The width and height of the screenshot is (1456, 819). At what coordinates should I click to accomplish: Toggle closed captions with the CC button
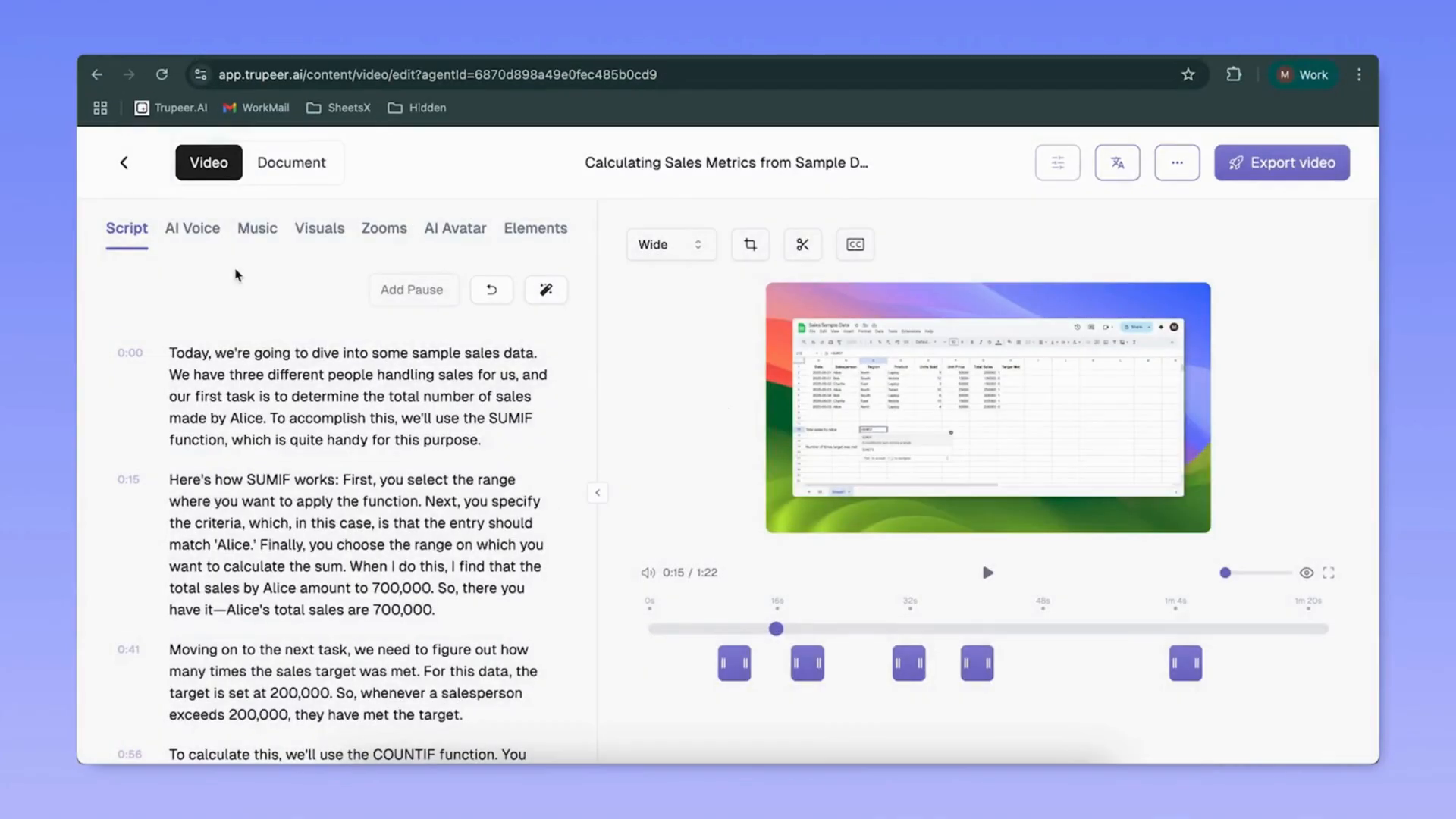(855, 244)
